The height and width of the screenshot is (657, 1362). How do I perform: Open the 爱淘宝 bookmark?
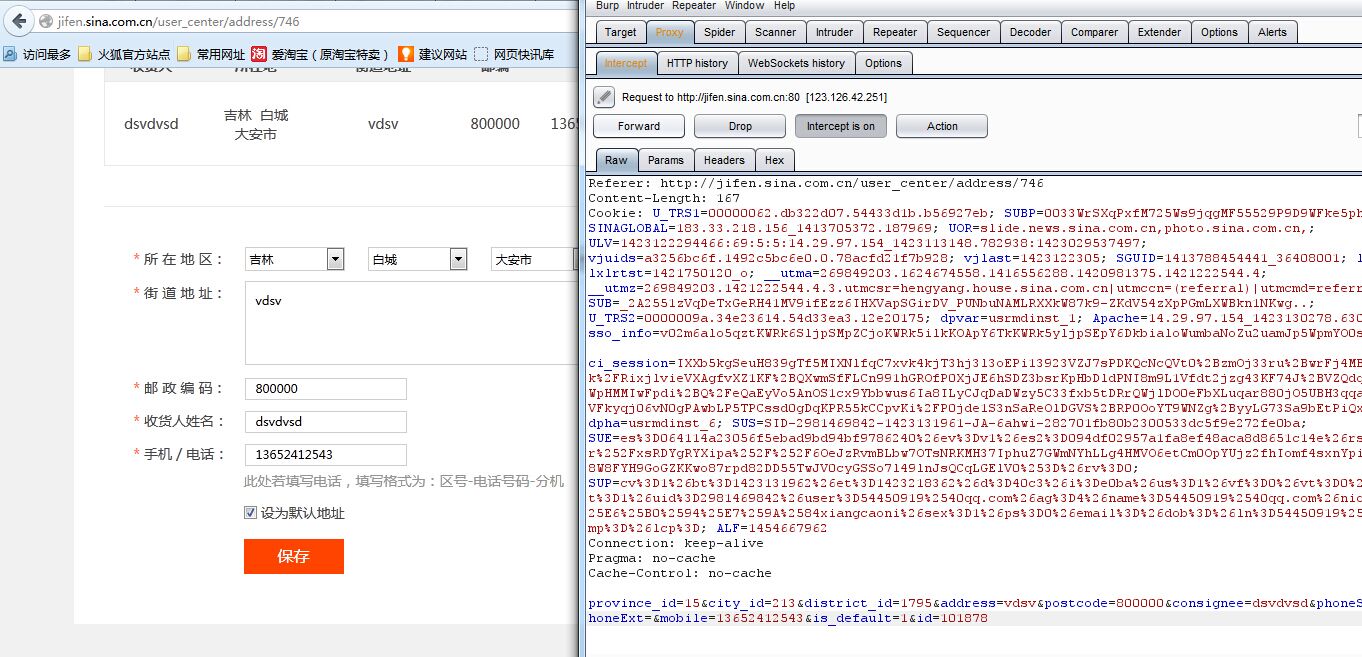pyautogui.click(x=320, y=54)
